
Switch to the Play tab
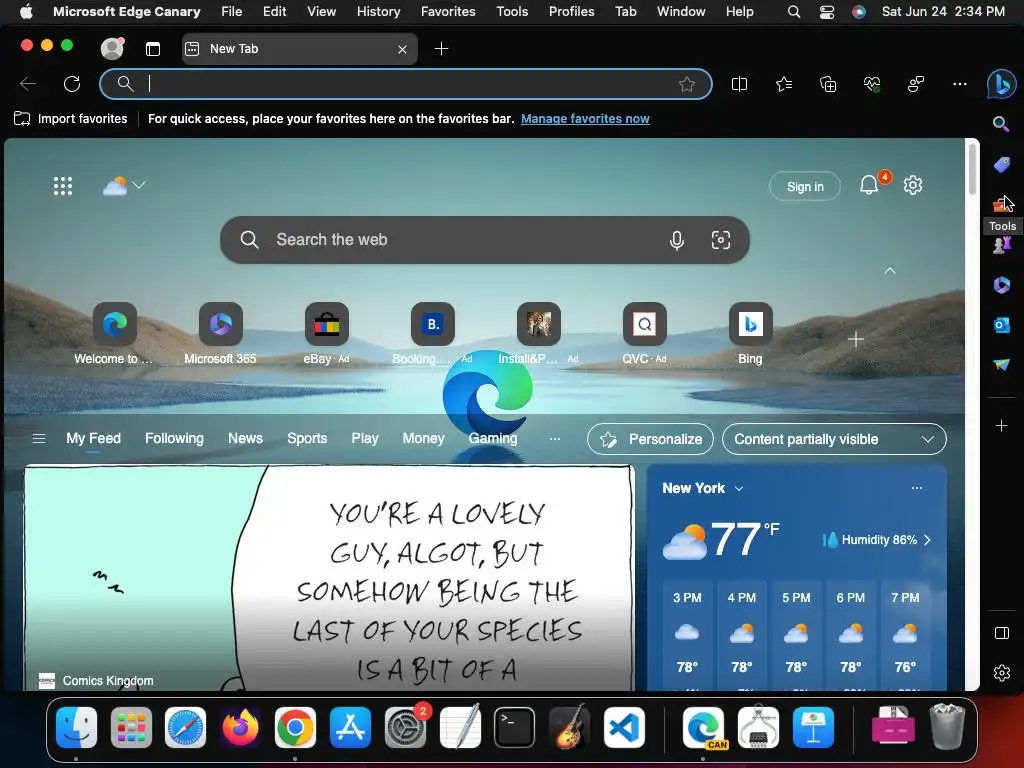coord(364,439)
